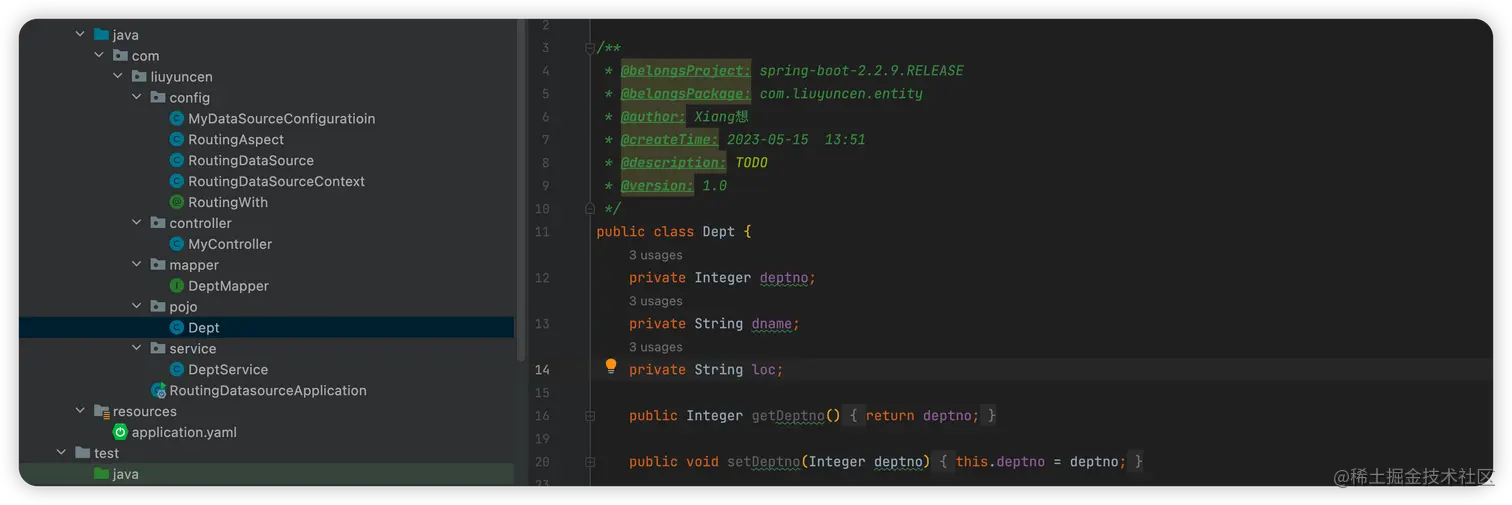Click the dname field name on line 13
The width and height of the screenshot is (1512, 505).
coord(772,323)
